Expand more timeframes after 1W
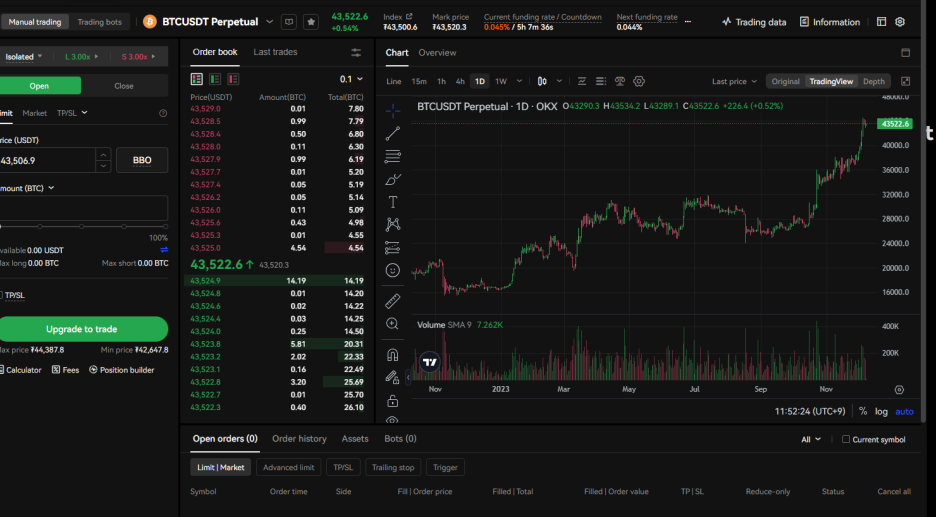 (x=519, y=81)
